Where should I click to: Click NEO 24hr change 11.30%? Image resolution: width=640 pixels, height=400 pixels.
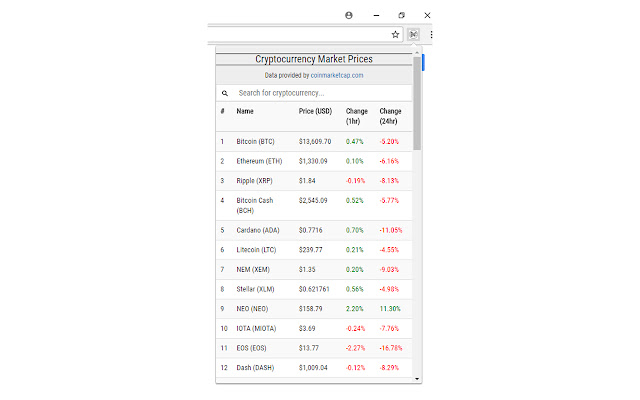coord(390,309)
